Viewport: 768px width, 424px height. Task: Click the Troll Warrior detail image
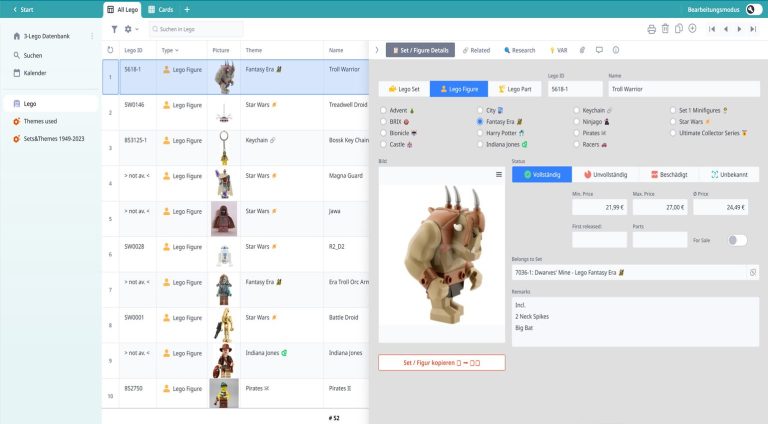click(442, 255)
